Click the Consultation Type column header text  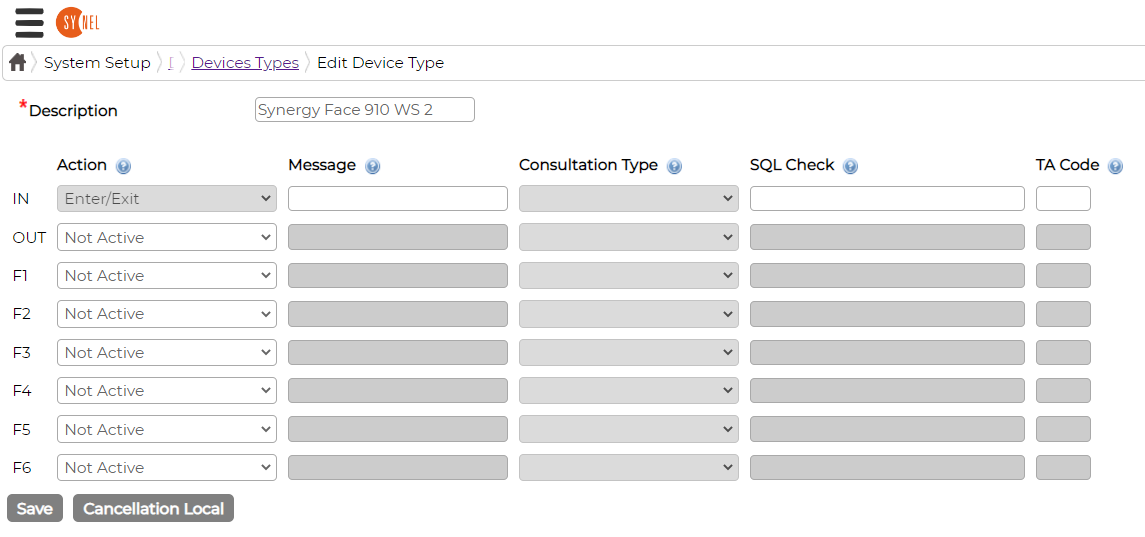(589, 165)
